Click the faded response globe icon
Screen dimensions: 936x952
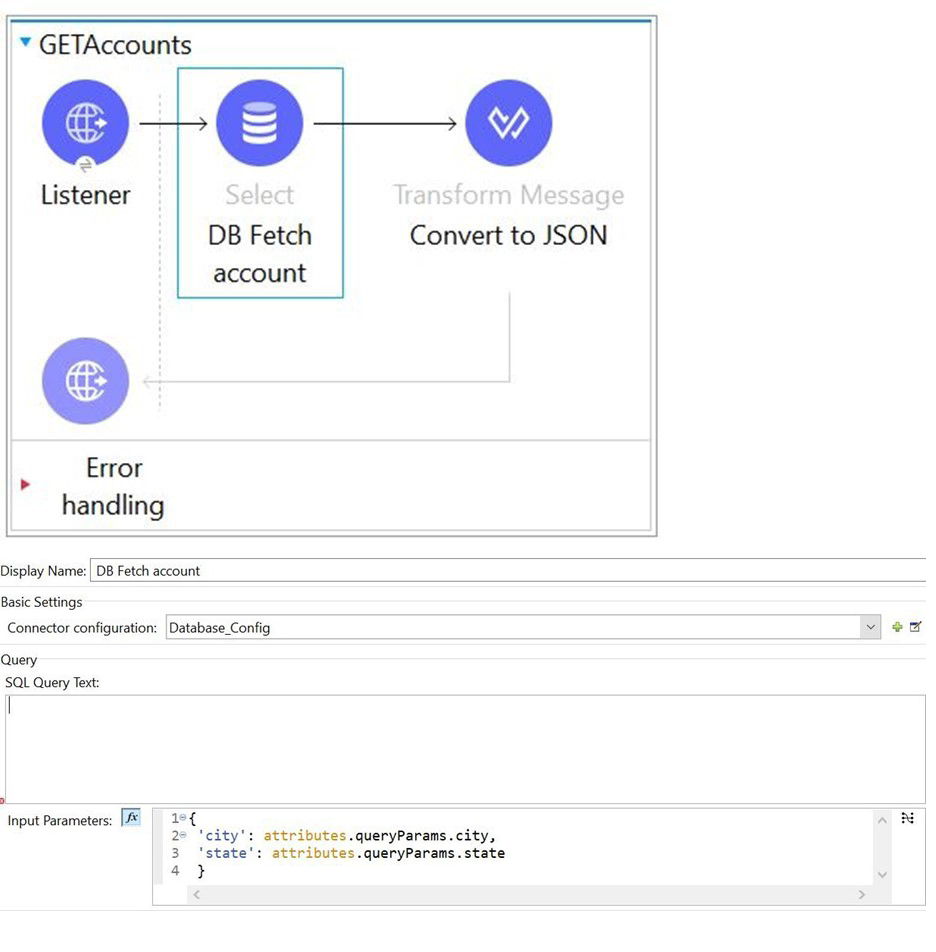click(x=85, y=381)
